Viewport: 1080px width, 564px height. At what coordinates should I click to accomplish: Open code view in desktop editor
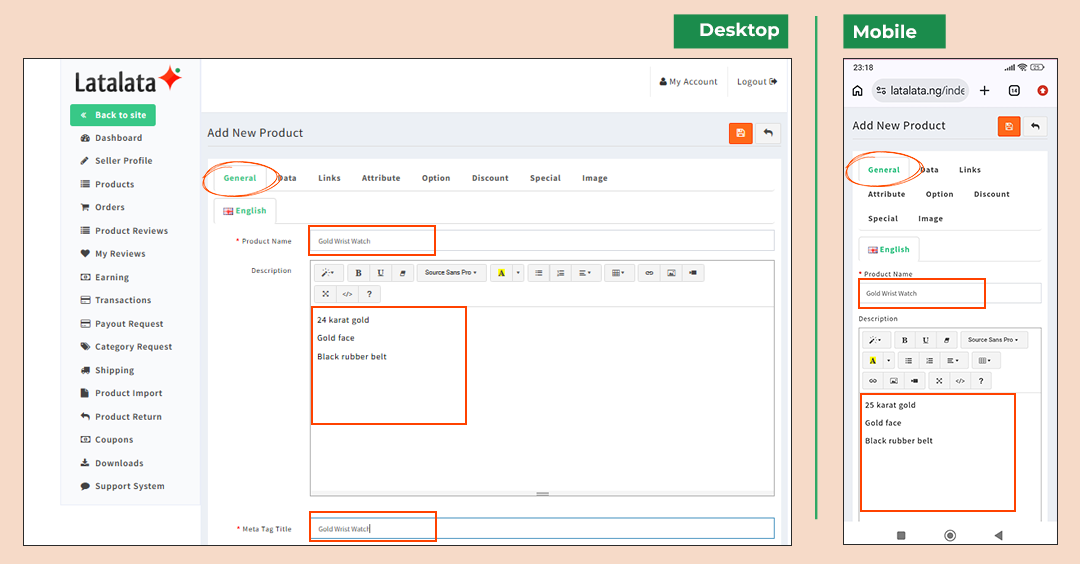(348, 294)
